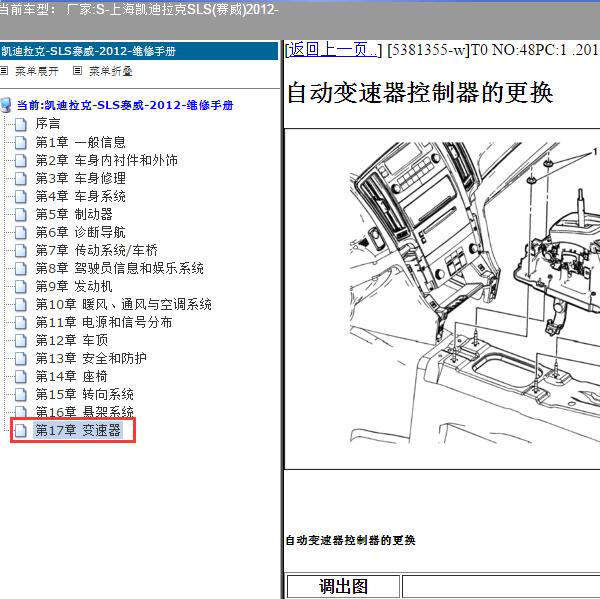Click the root manual icon beside 当前:凯迪拉克
Image resolution: width=600 pixels, height=599 pixels.
(x=6, y=105)
